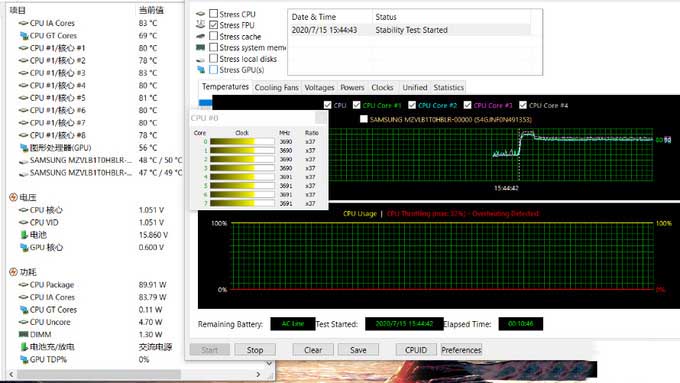Click the Save button

coord(358,350)
